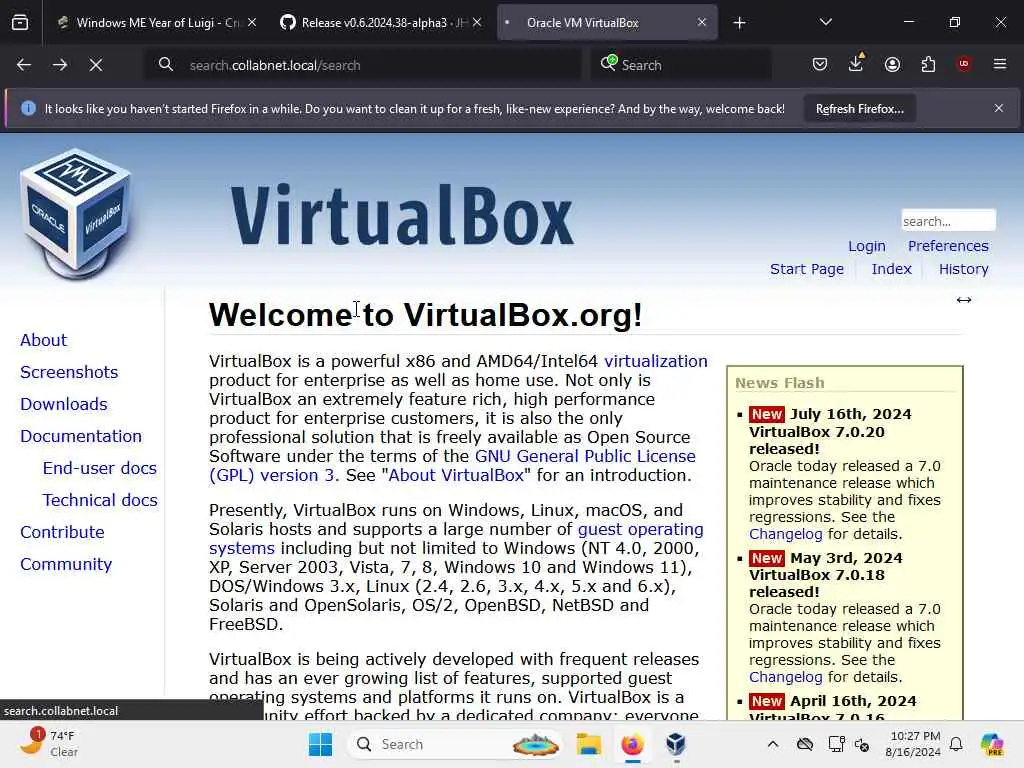
Task: Click the Windows taskbar Search box
Action: 455,744
